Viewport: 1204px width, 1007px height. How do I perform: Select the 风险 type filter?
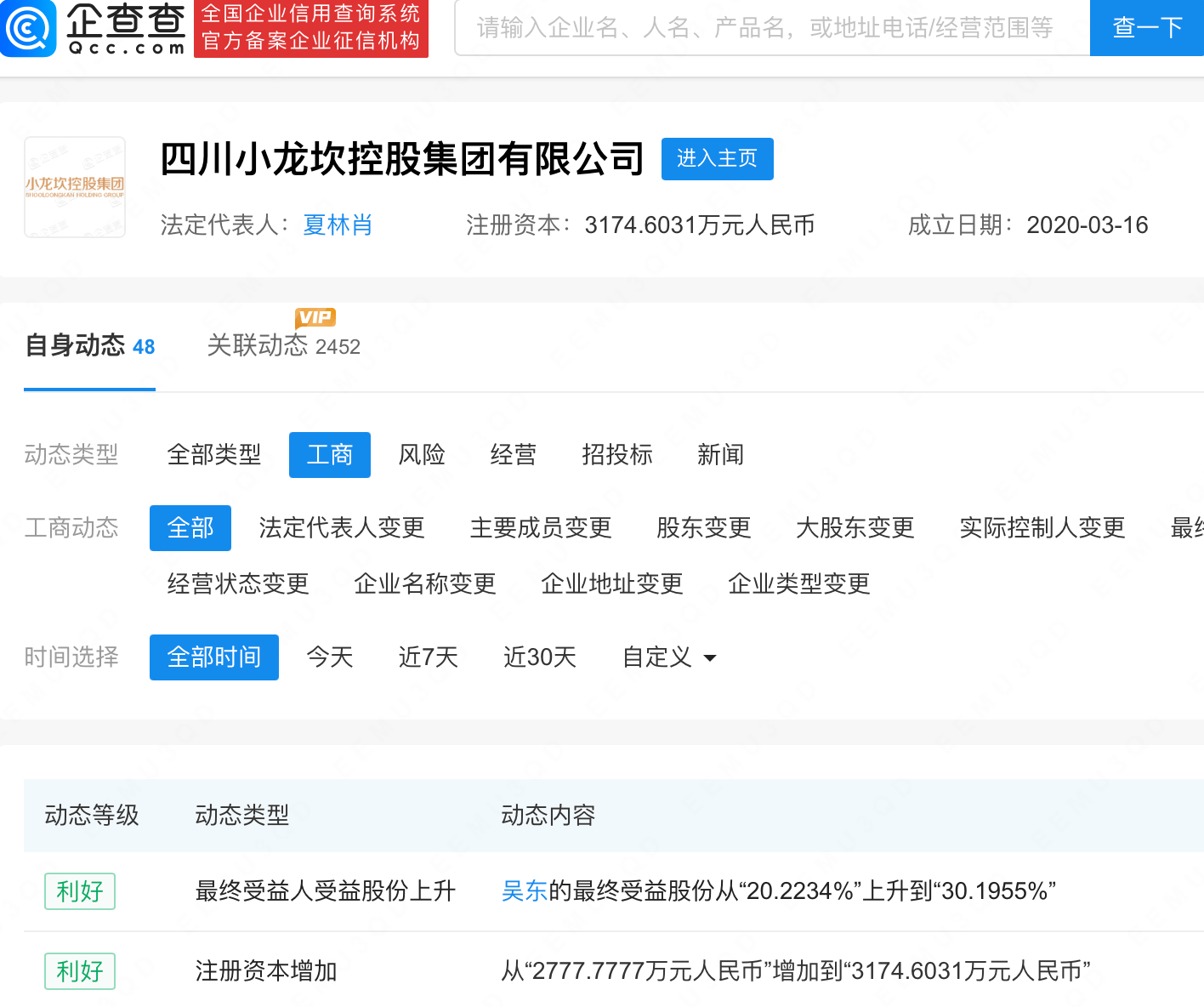(x=422, y=455)
